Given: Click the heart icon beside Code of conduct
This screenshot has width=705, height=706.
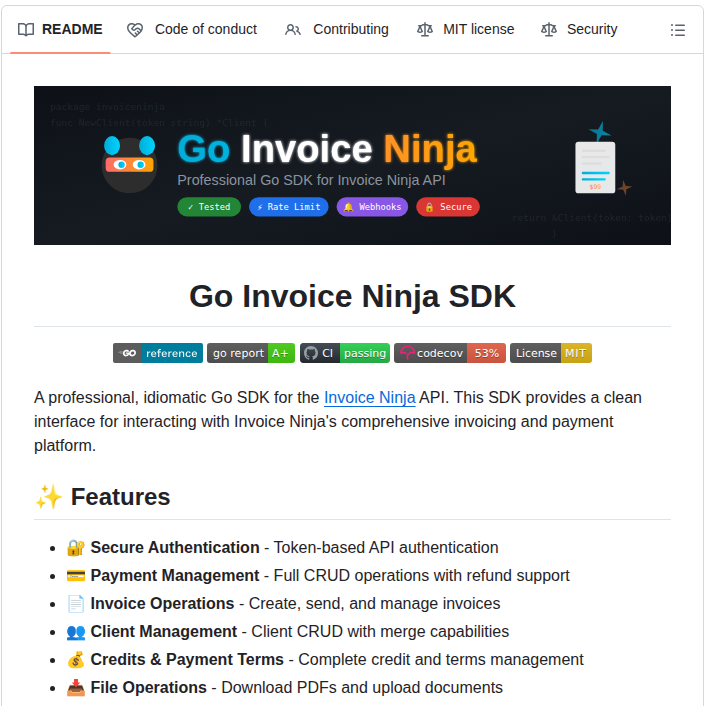Looking at the screenshot, I should tap(135, 30).
